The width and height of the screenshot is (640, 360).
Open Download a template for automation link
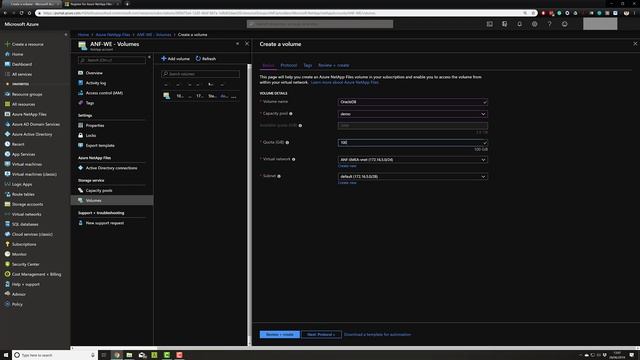pos(378,335)
